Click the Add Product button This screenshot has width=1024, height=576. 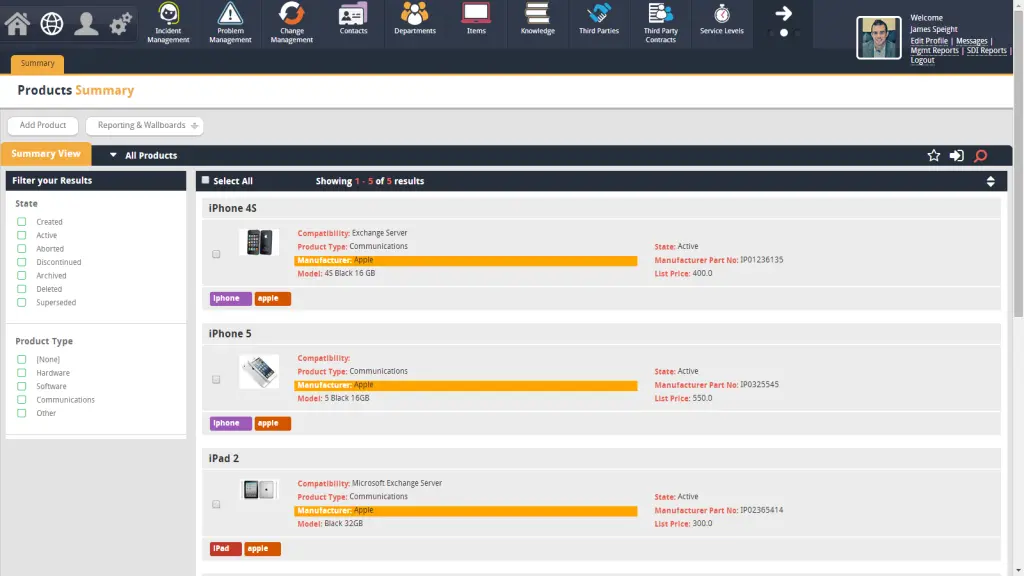[42, 125]
